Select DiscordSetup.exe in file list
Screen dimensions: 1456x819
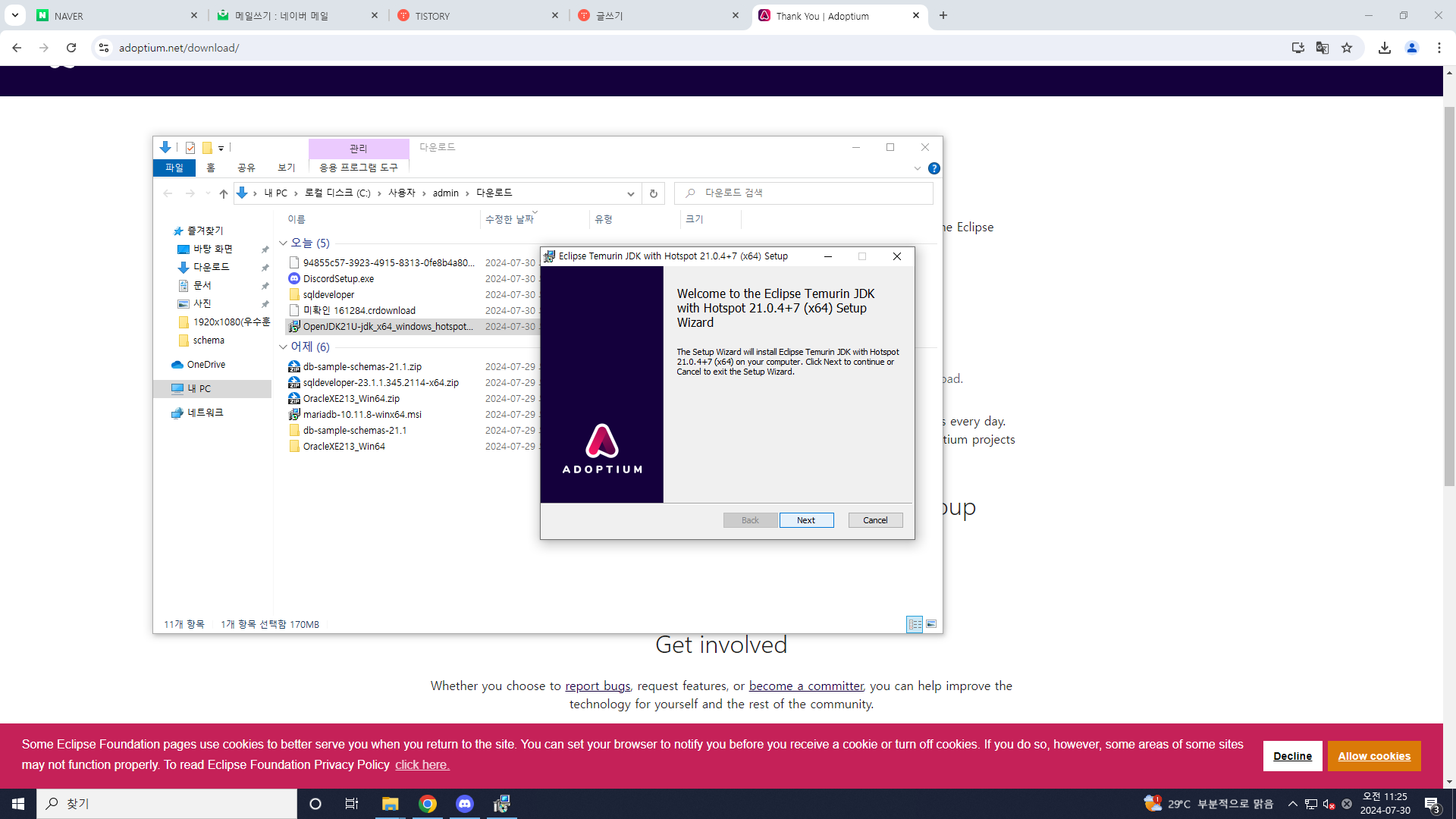tap(338, 279)
